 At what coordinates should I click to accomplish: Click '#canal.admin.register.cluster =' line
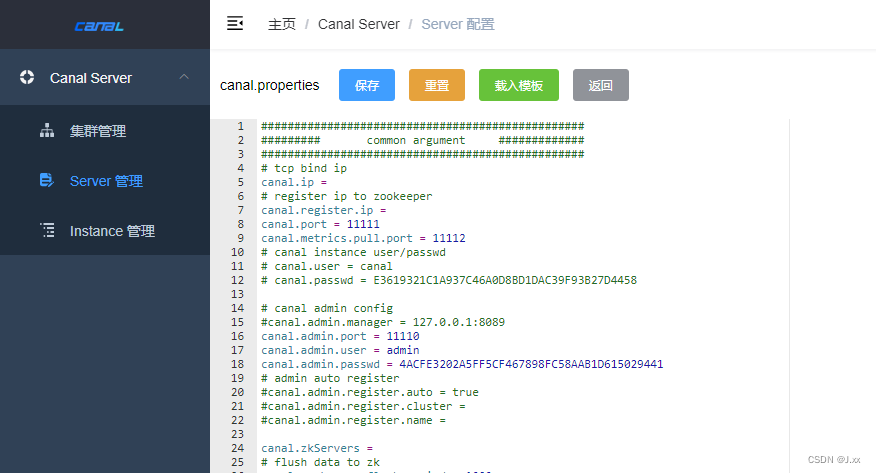tap(363, 406)
